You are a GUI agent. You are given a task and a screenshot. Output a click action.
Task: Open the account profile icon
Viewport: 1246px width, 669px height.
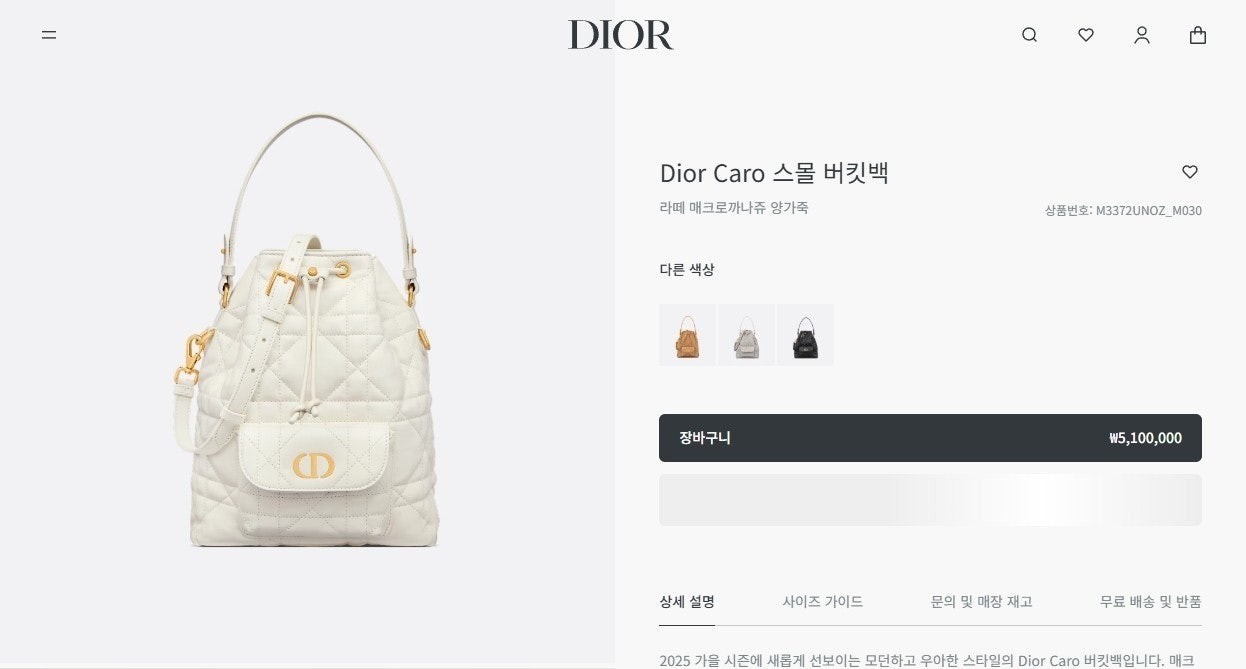(1142, 35)
